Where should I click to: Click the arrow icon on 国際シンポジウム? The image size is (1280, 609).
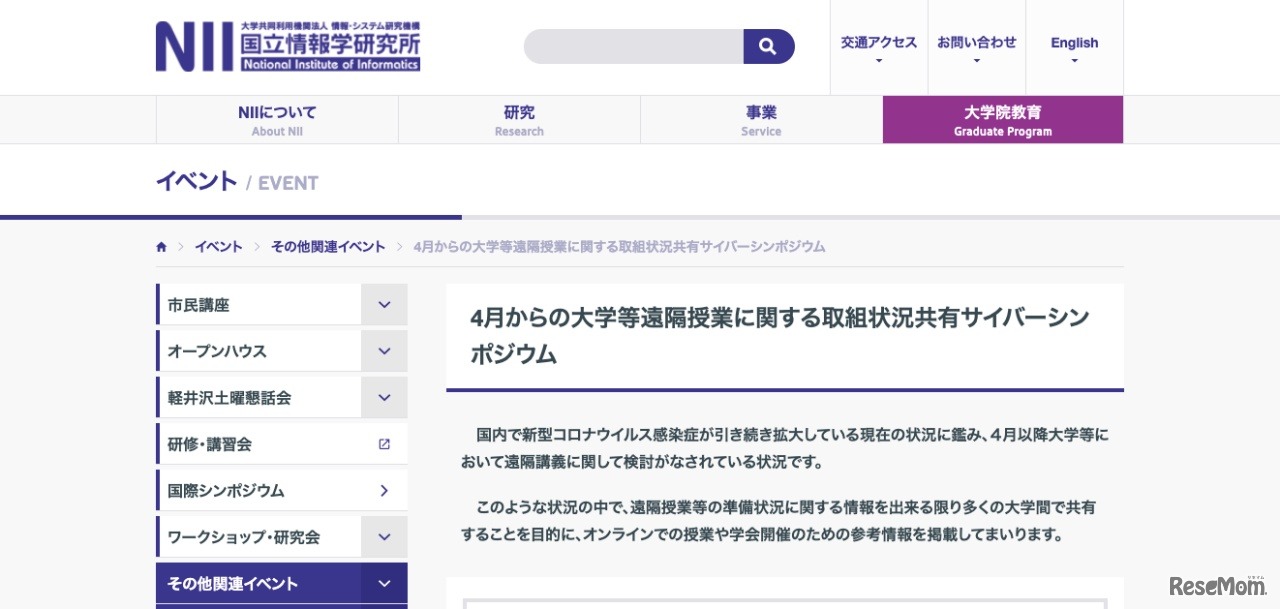click(x=384, y=490)
